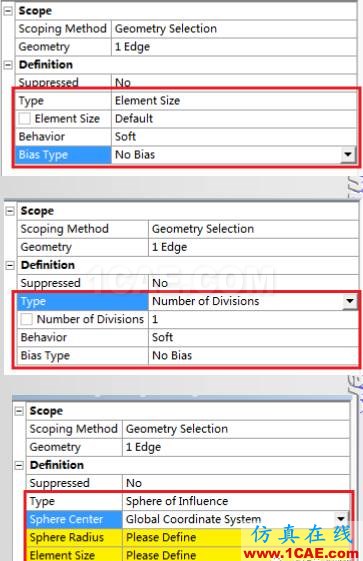Select the Element Size Default value field
Image resolution: width=363 pixels, height=561 pixels.
click(234, 118)
